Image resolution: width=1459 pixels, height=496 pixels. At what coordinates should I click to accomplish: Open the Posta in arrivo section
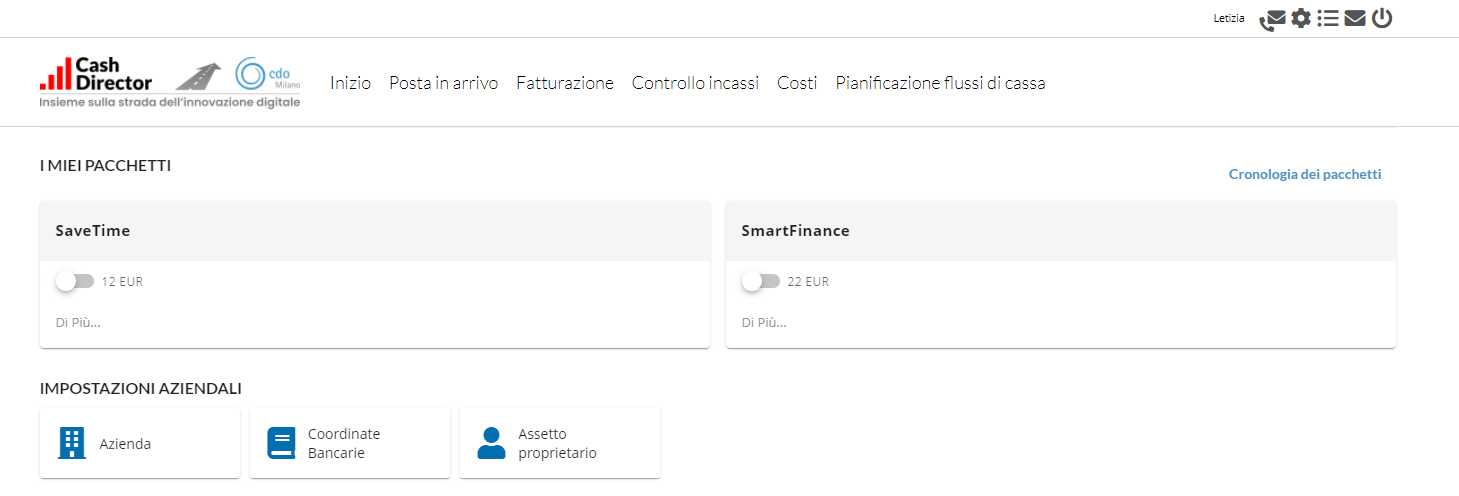coord(443,83)
